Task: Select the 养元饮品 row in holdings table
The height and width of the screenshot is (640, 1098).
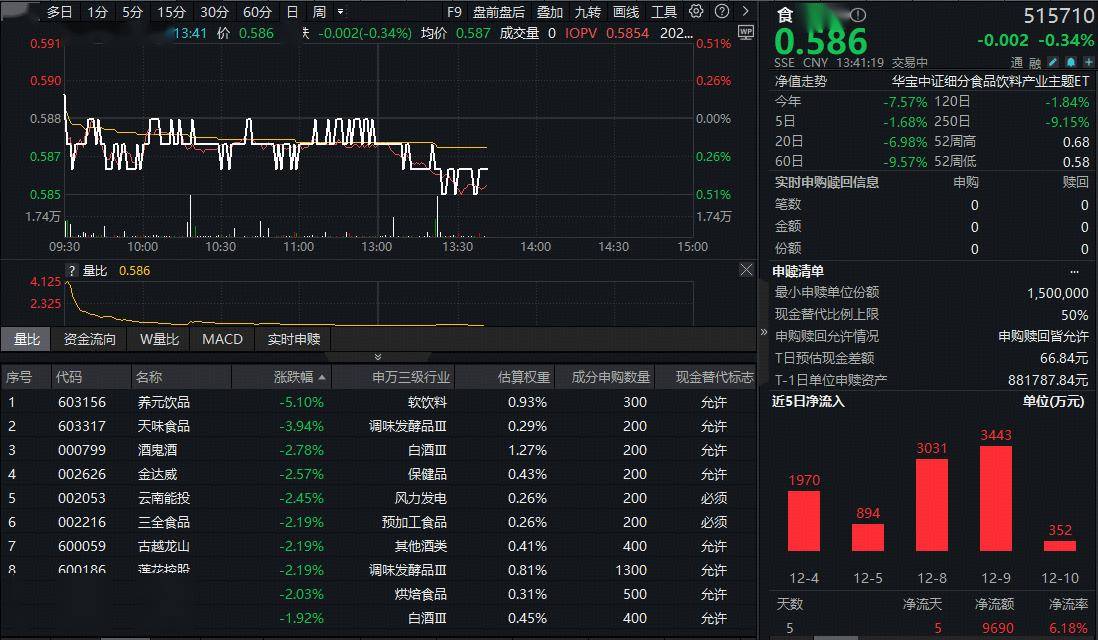Action: click(164, 402)
